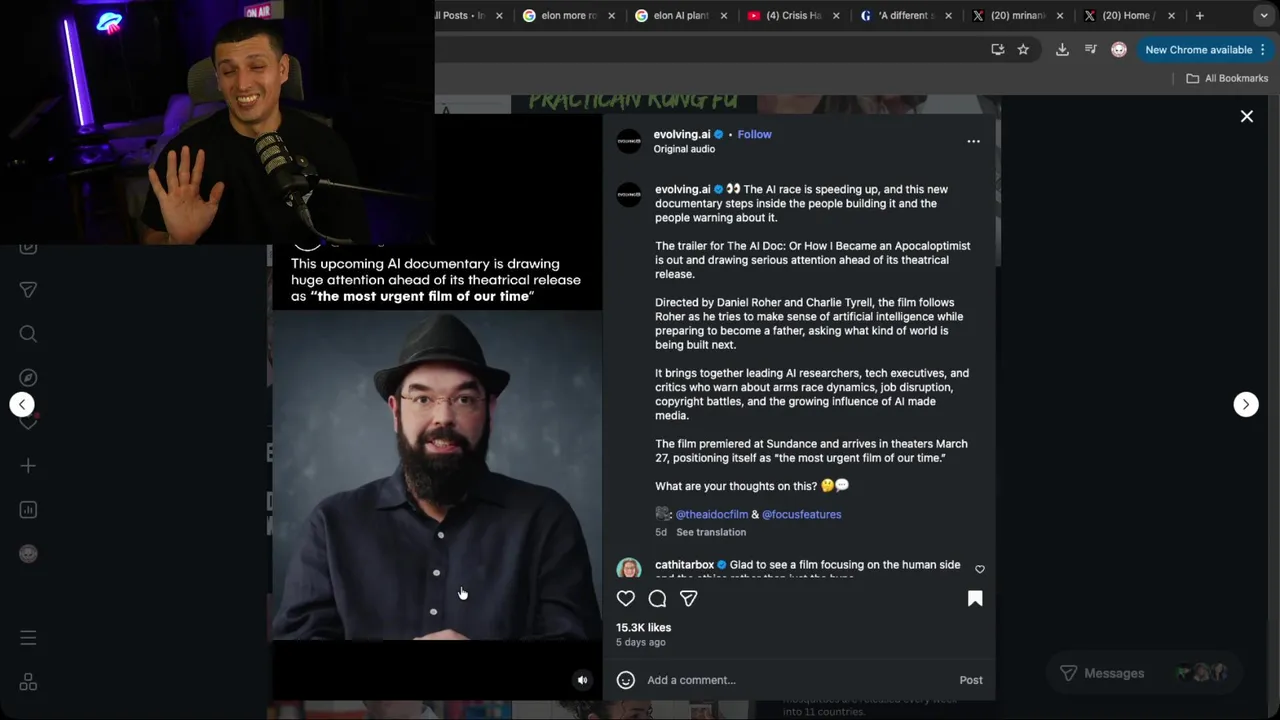Follow the evolving.ai account

(x=754, y=134)
